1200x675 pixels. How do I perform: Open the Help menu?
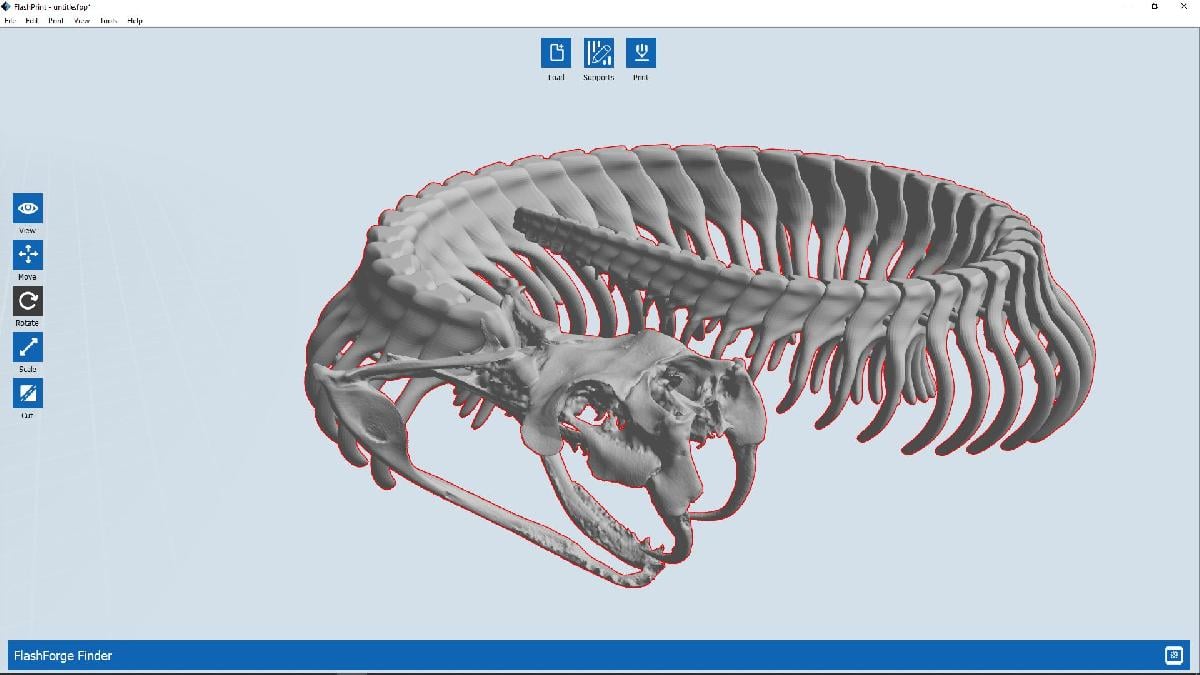135,20
